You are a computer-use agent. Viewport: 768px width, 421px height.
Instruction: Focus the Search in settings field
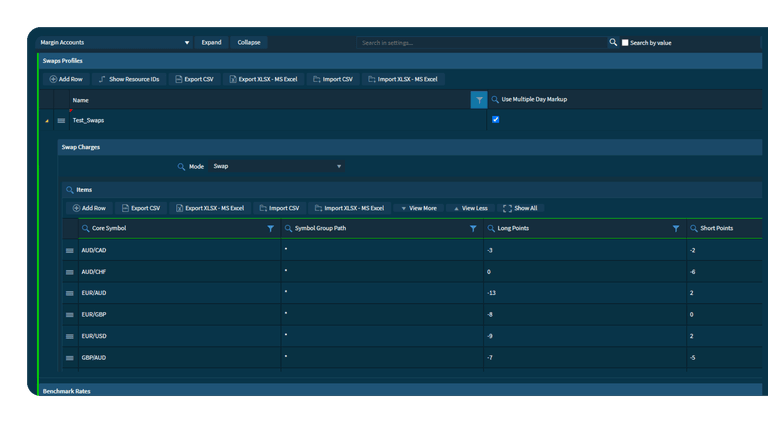click(481, 43)
